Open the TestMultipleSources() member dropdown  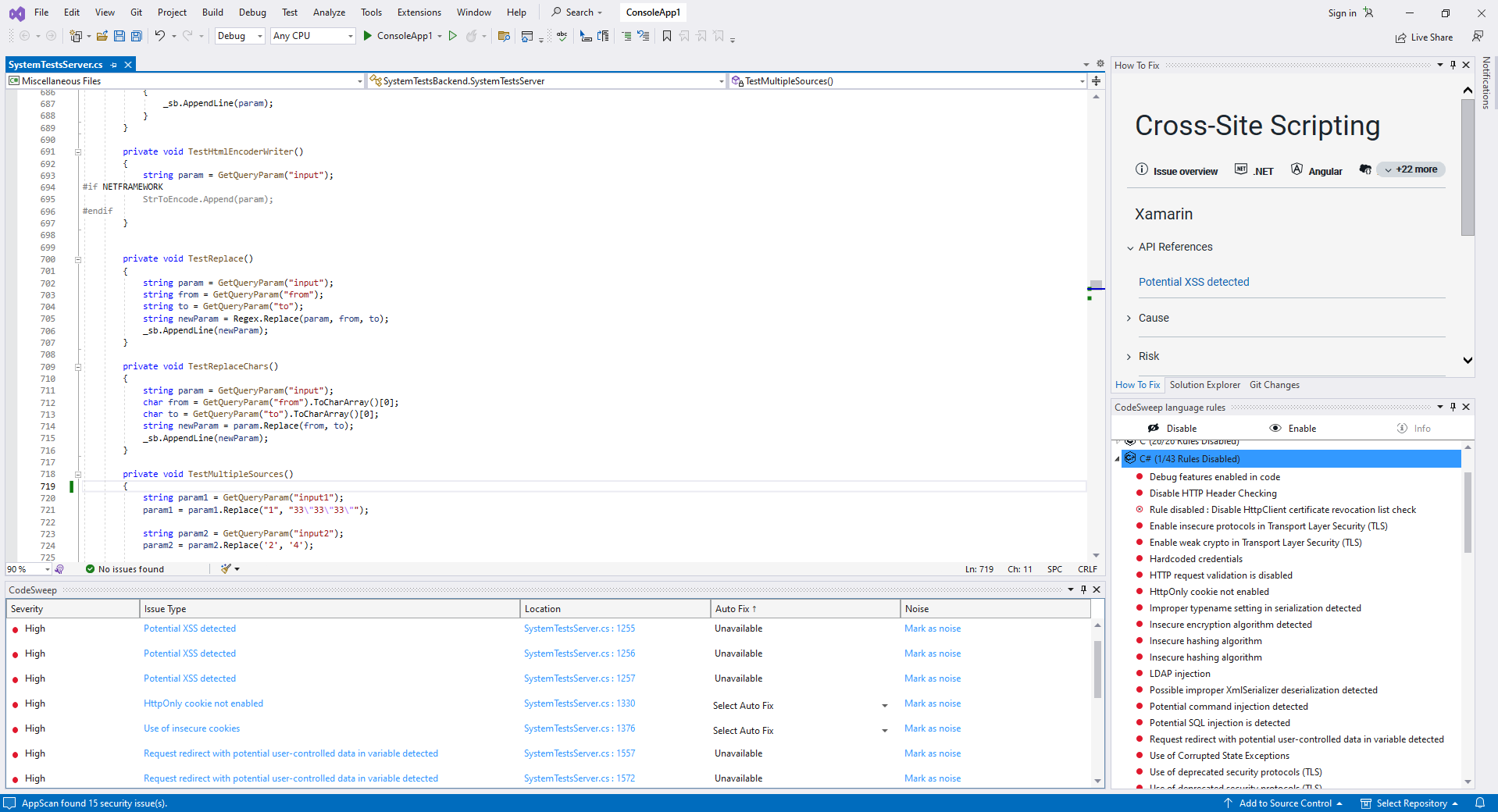click(908, 81)
